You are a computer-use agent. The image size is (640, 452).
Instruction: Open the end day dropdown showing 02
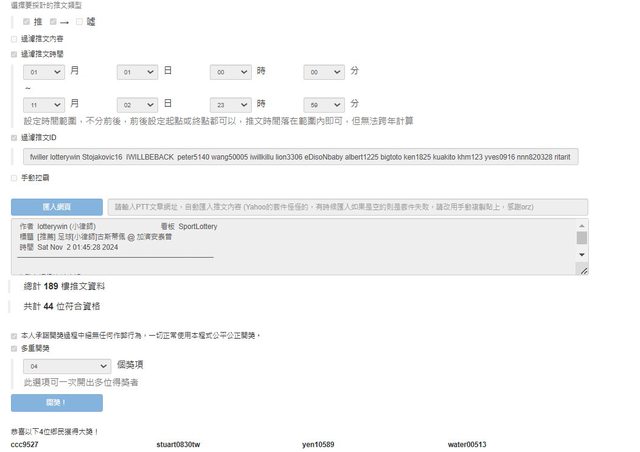[x=137, y=104]
